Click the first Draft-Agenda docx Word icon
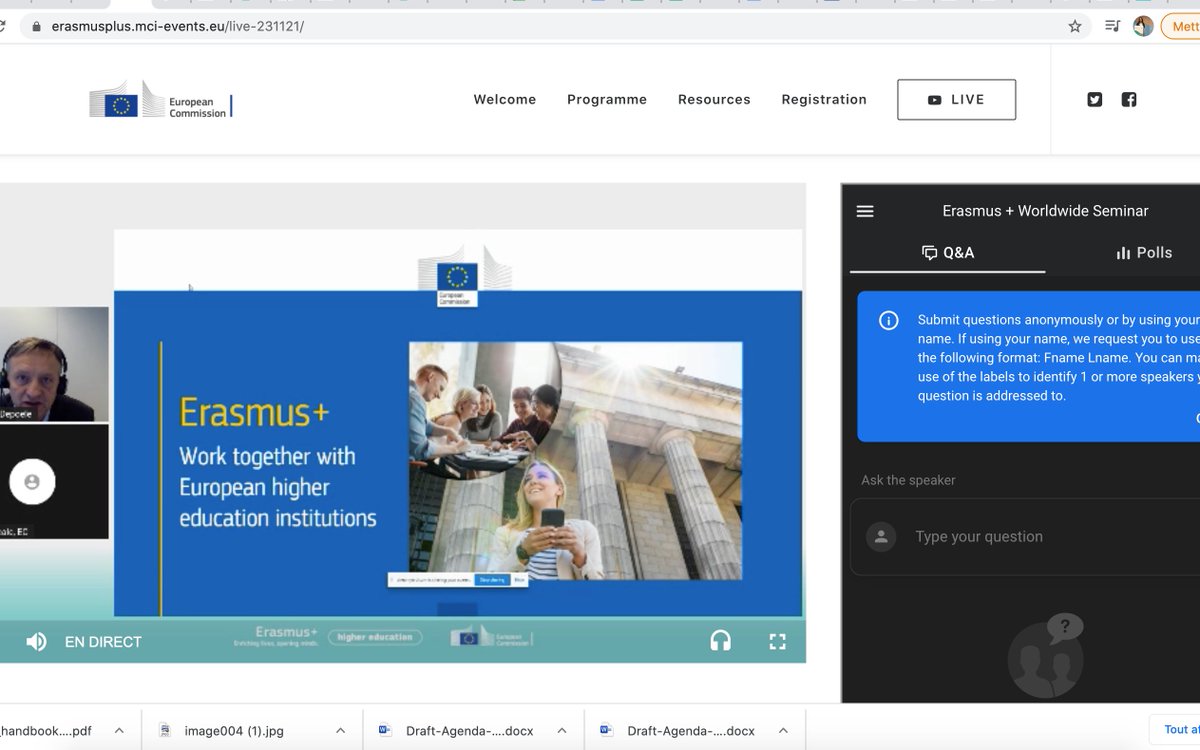The image size is (1200, 750). pos(385,731)
